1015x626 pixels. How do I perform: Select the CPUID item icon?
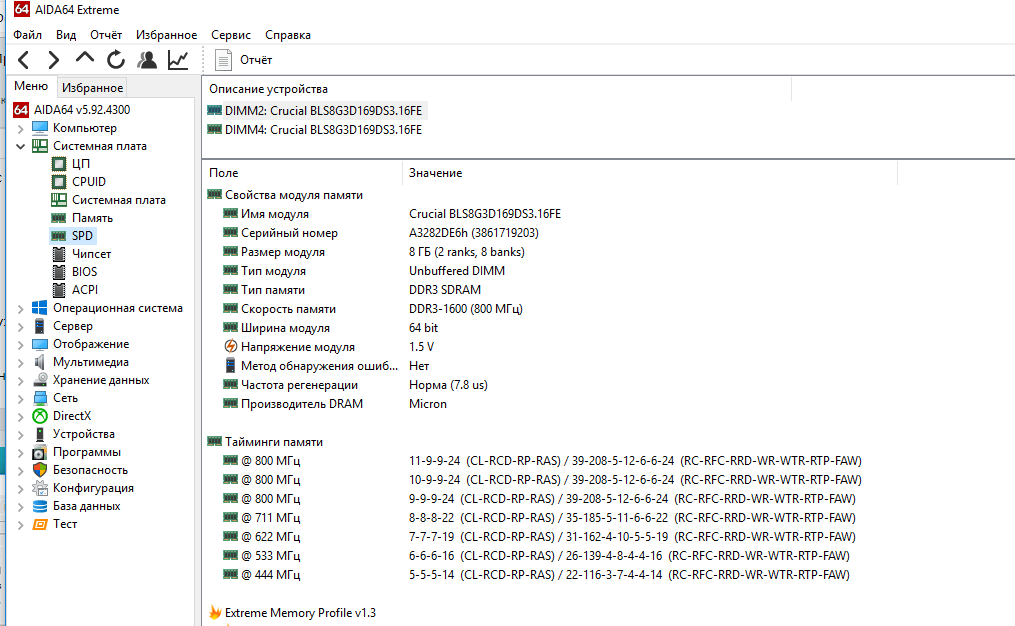[59, 182]
